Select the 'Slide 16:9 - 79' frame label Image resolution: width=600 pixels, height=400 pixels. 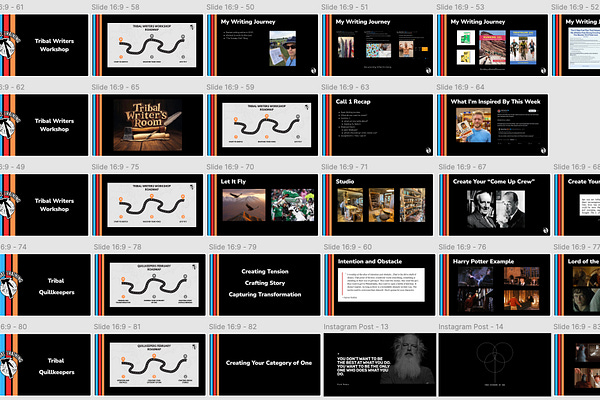(233, 247)
